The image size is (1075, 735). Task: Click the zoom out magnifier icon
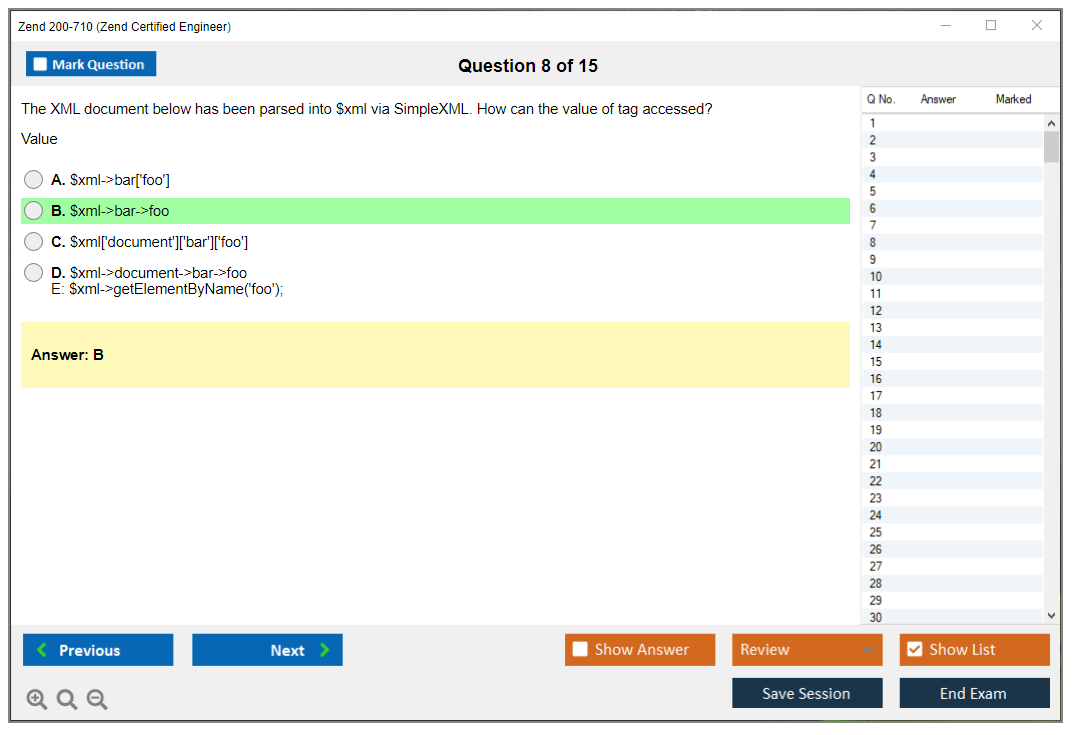click(x=97, y=700)
